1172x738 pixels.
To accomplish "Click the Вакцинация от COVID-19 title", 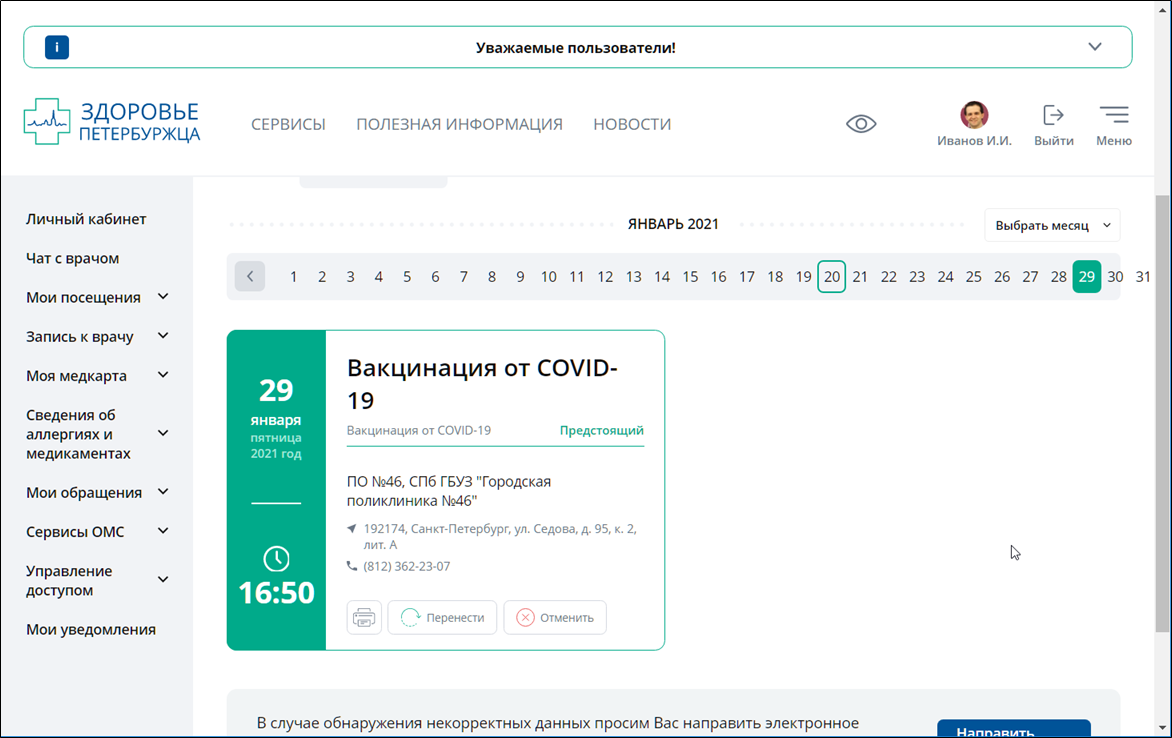I will [x=482, y=384].
